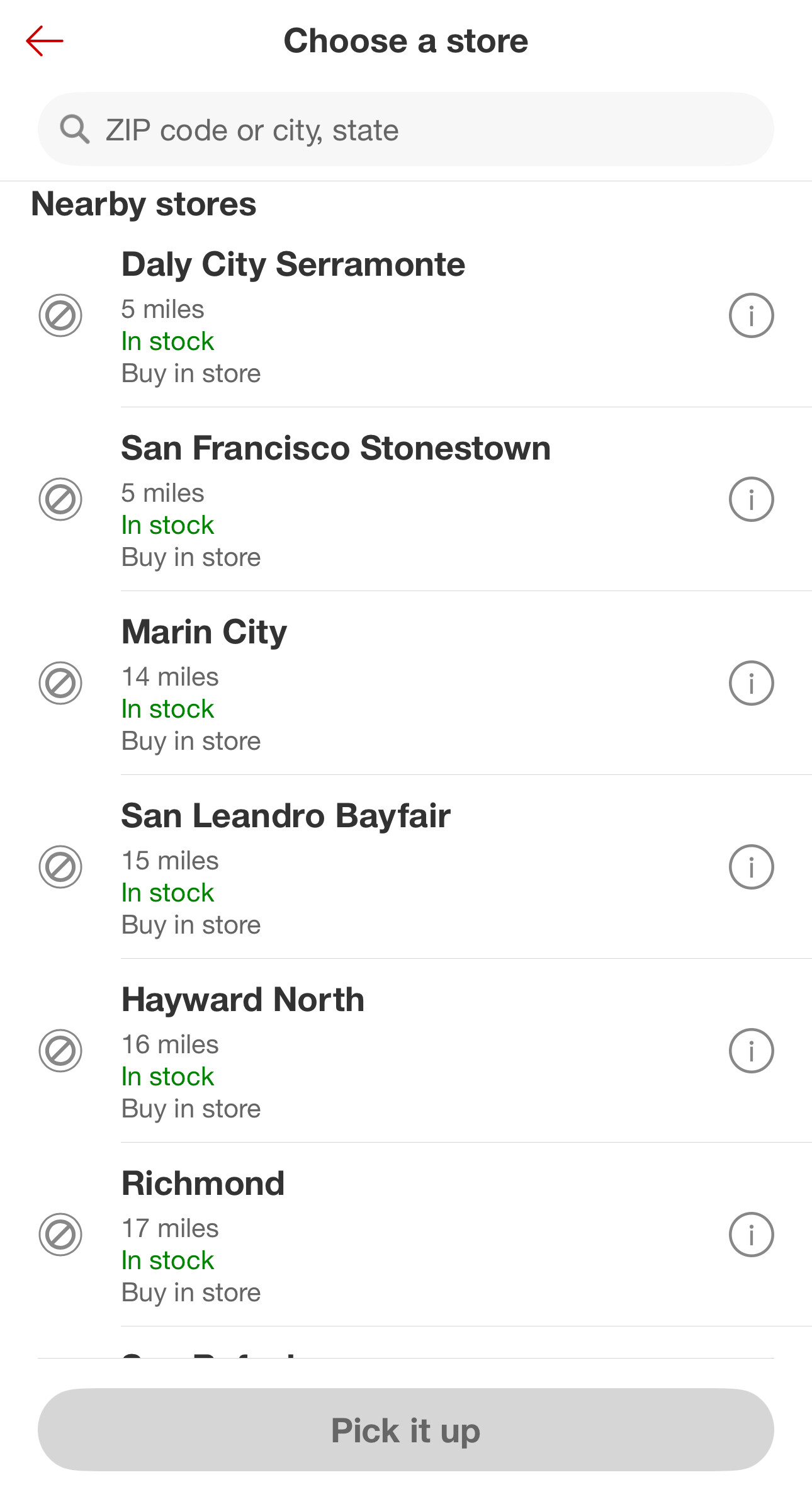Choose the Richmond store radio button
Viewport: 812px width, 1487px height.
pyautogui.click(x=60, y=1235)
